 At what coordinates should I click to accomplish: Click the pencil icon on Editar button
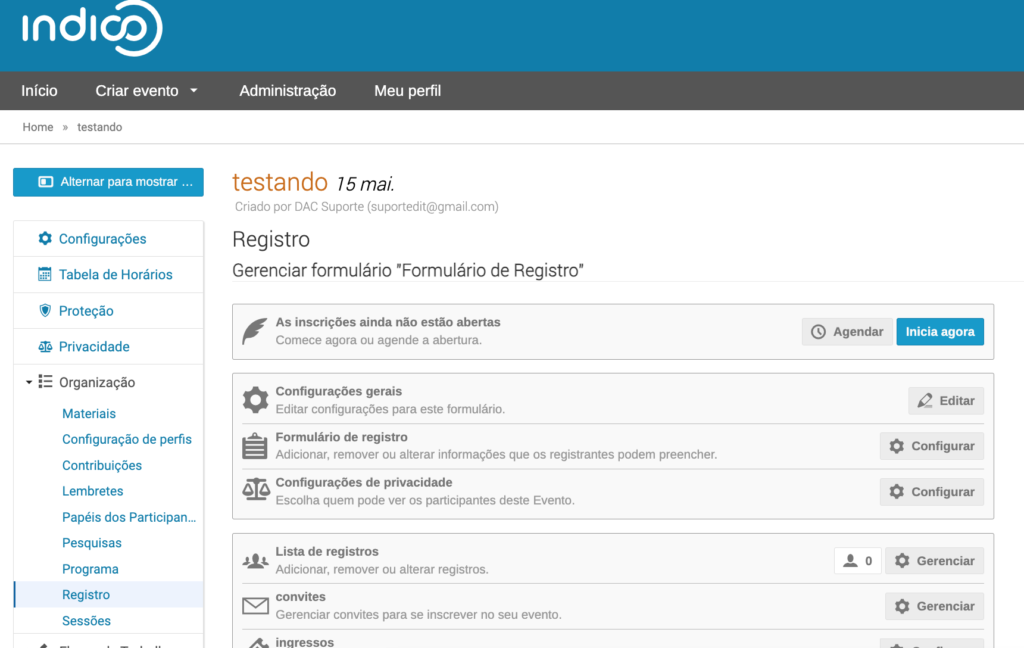click(x=925, y=400)
